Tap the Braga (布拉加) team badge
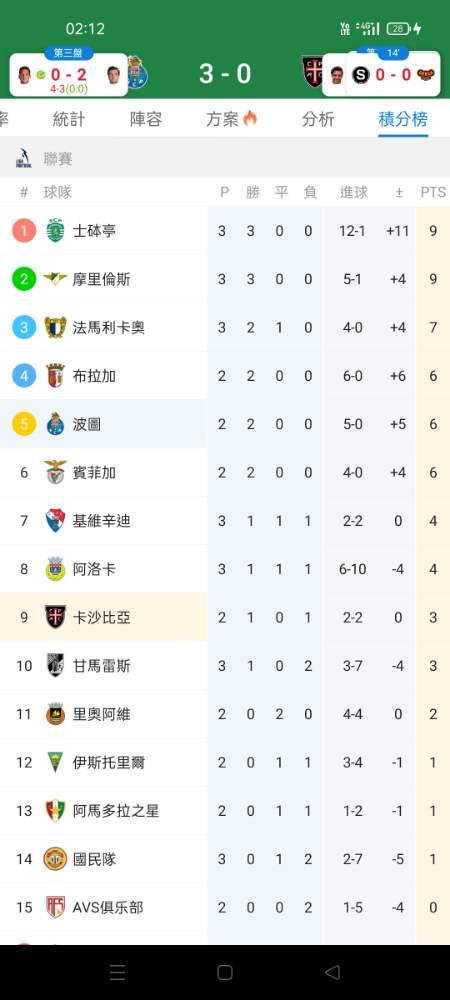The width and height of the screenshot is (450, 1000). tap(55, 376)
